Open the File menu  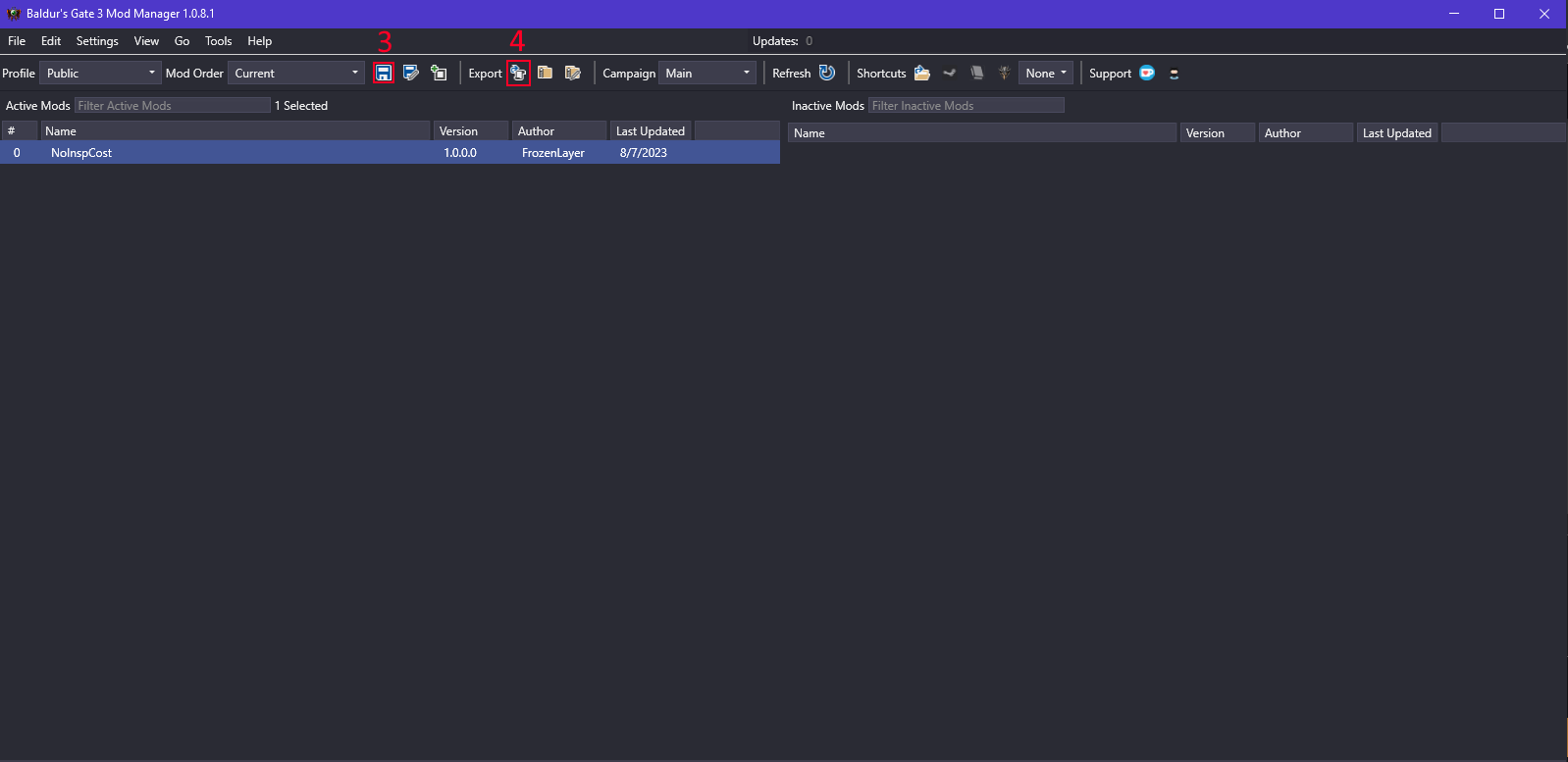tap(17, 41)
